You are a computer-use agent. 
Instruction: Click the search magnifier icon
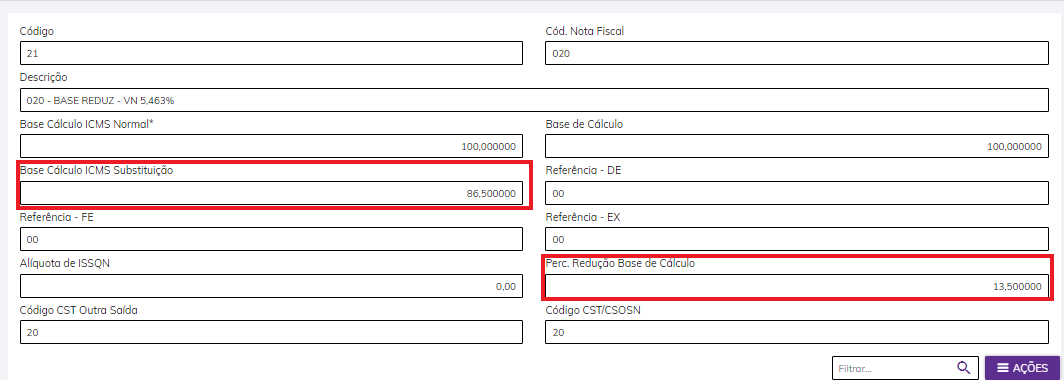click(x=964, y=368)
